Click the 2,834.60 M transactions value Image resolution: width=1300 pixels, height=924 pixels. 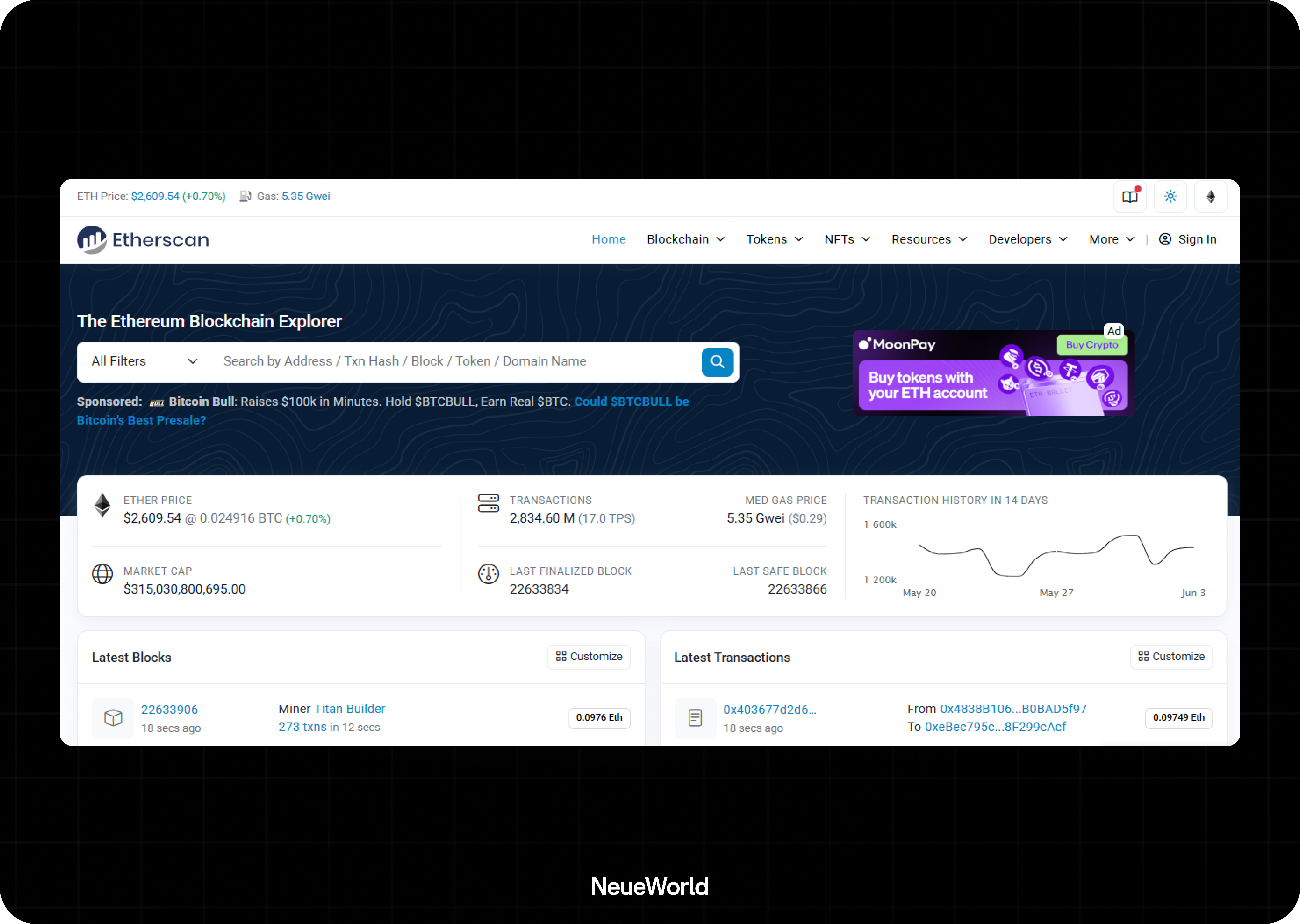542,519
